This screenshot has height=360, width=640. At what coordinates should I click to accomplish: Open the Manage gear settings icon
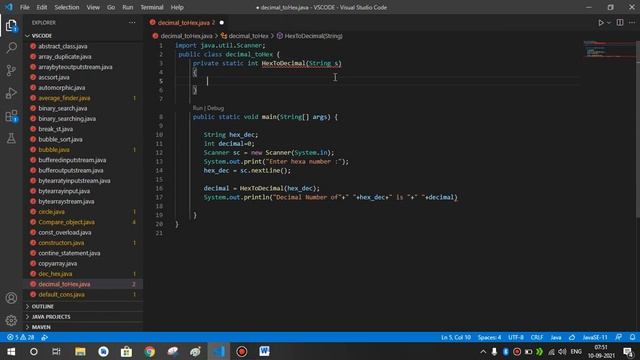click(x=11, y=320)
